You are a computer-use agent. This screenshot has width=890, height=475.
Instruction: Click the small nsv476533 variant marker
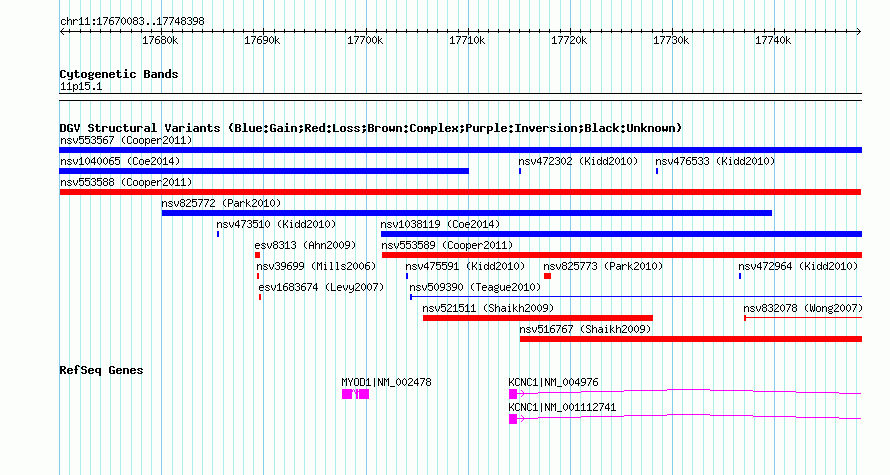[657, 171]
